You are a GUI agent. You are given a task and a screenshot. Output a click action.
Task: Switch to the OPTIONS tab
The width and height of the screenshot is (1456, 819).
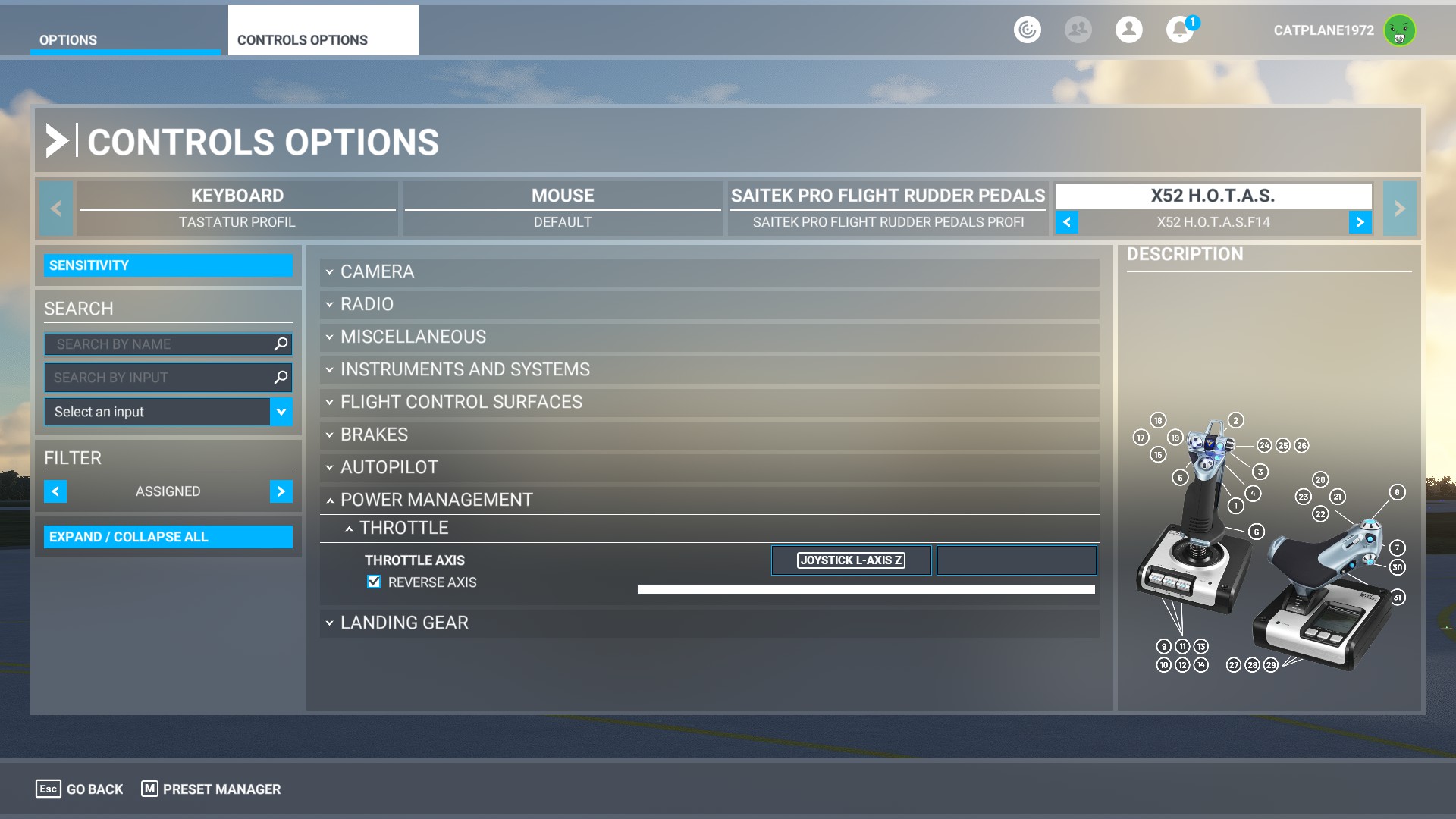pyautogui.click(x=68, y=40)
